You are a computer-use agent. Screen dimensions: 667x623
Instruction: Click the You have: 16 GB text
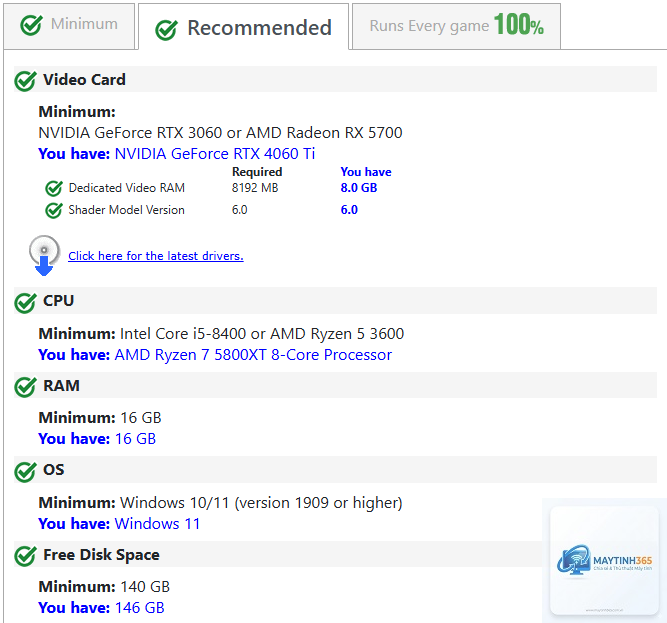97,439
